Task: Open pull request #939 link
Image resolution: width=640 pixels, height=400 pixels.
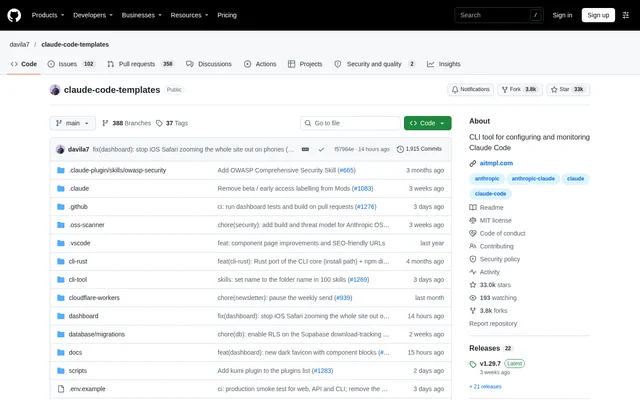Action: click(x=343, y=298)
